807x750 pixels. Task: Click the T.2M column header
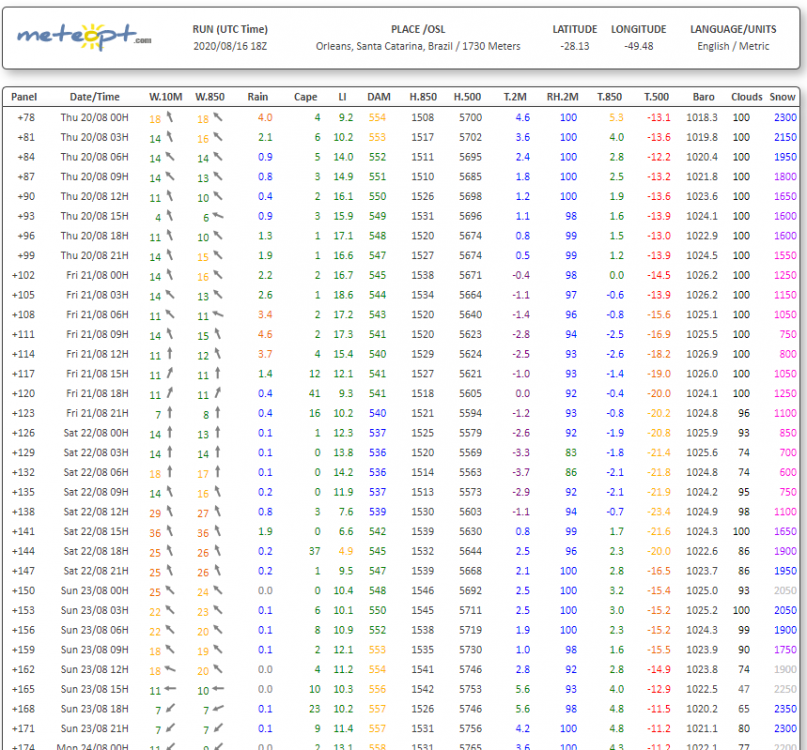click(515, 97)
